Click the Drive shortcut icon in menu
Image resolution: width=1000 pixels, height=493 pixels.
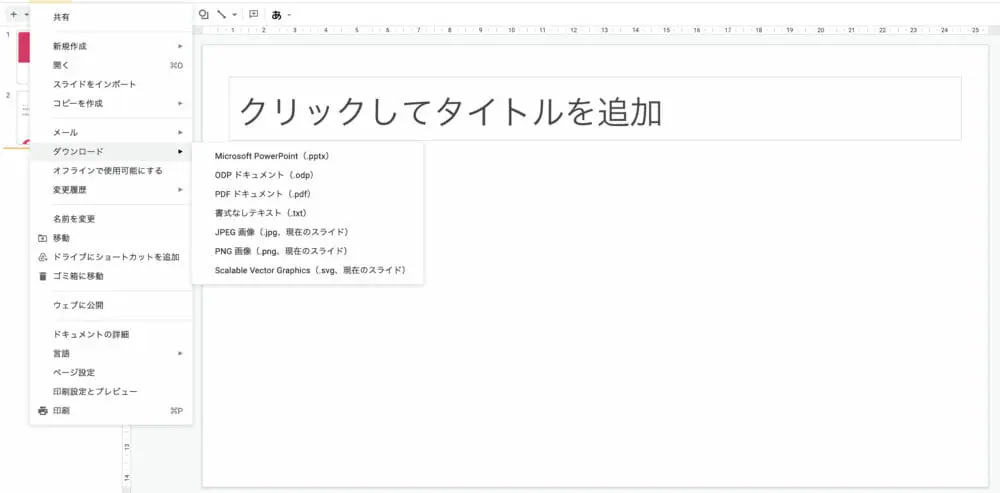point(42,257)
